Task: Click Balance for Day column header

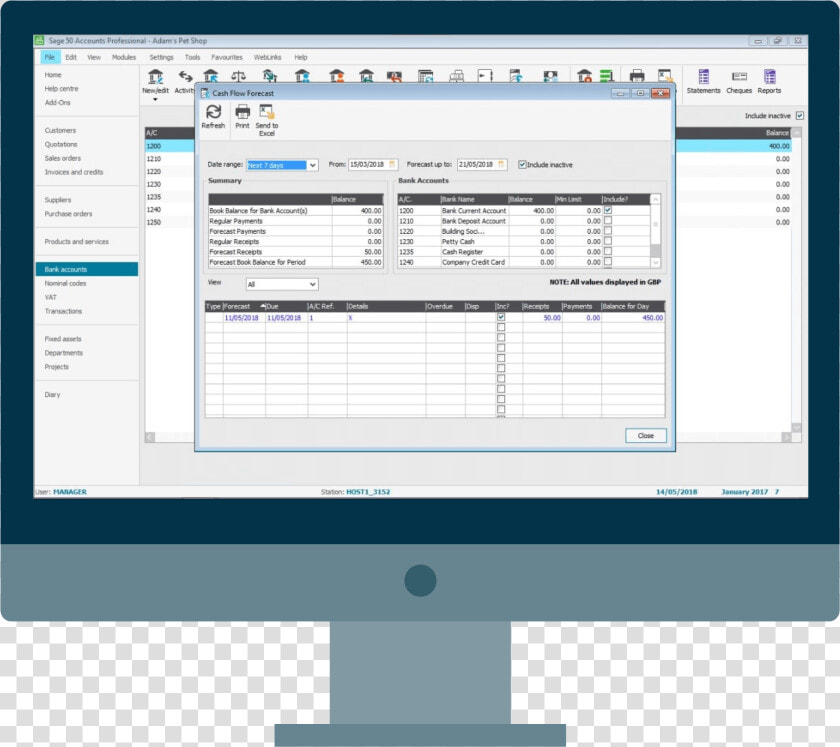Action: click(633, 306)
